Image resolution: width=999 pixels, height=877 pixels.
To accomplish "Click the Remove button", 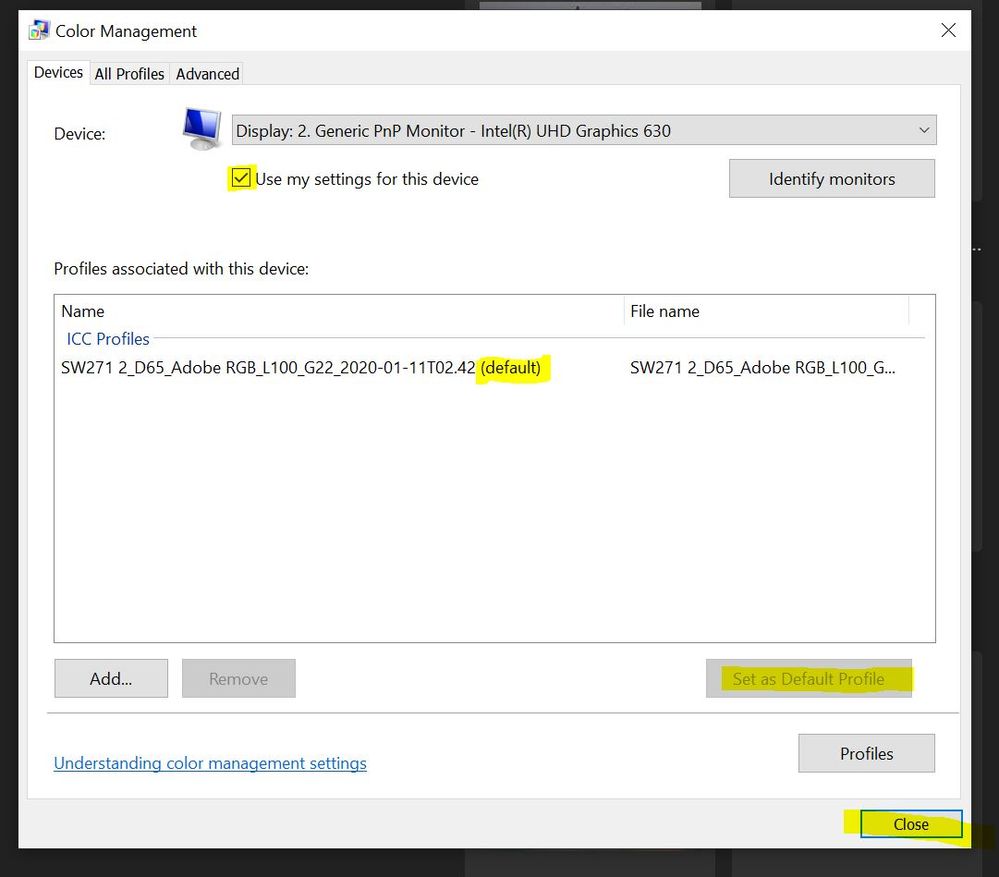I will click(x=238, y=678).
